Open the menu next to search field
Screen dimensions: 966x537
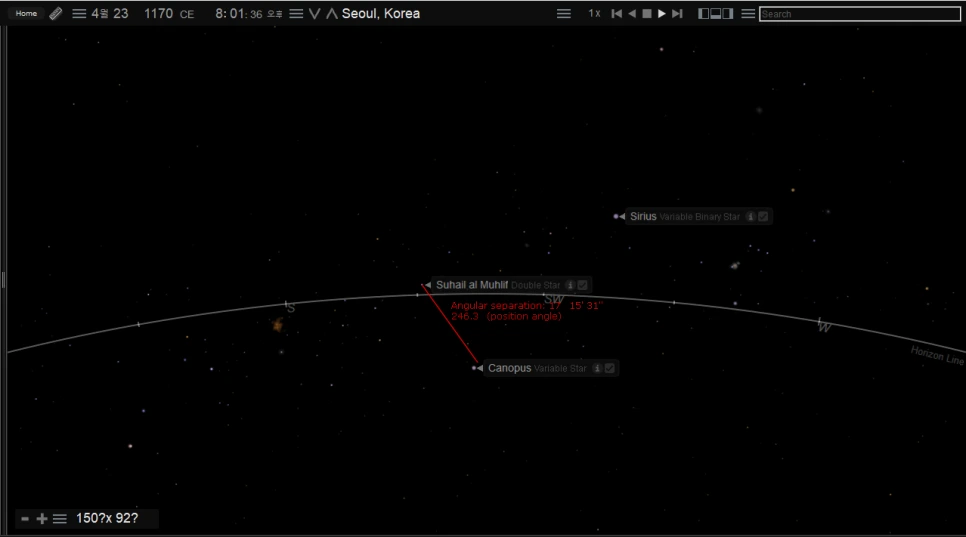(x=748, y=14)
